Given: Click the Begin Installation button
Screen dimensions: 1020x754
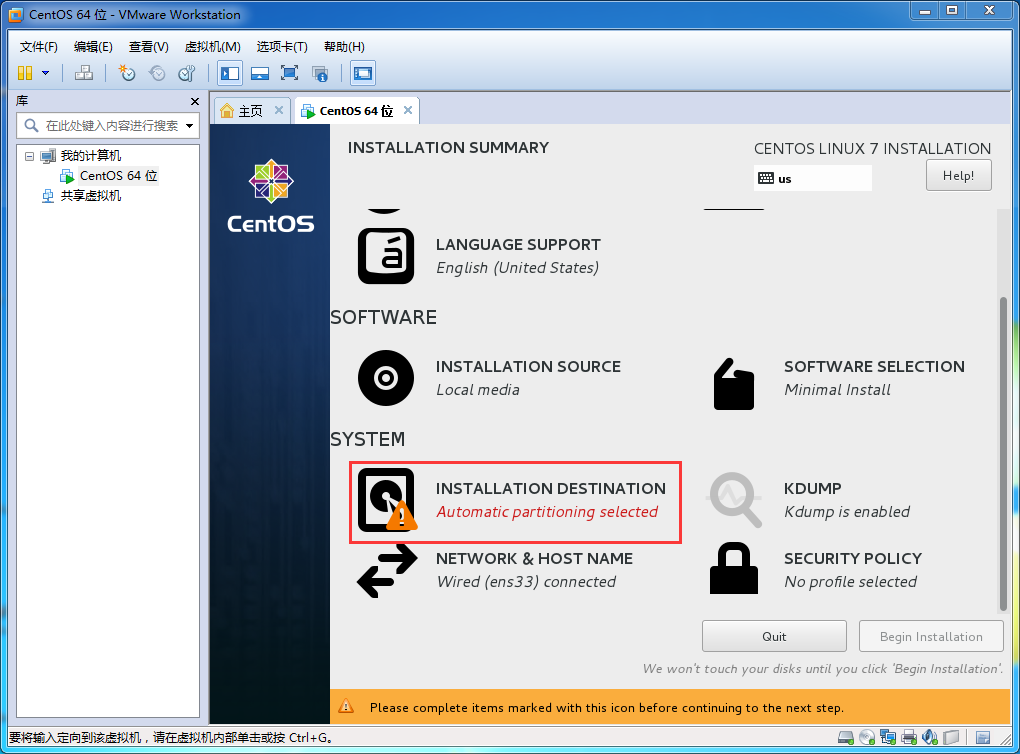Looking at the screenshot, I should [931, 636].
